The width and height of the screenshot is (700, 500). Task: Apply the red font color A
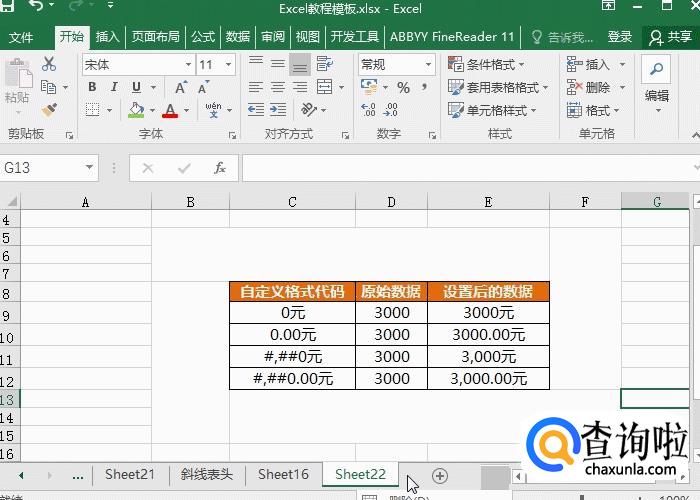[x=170, y=110]
